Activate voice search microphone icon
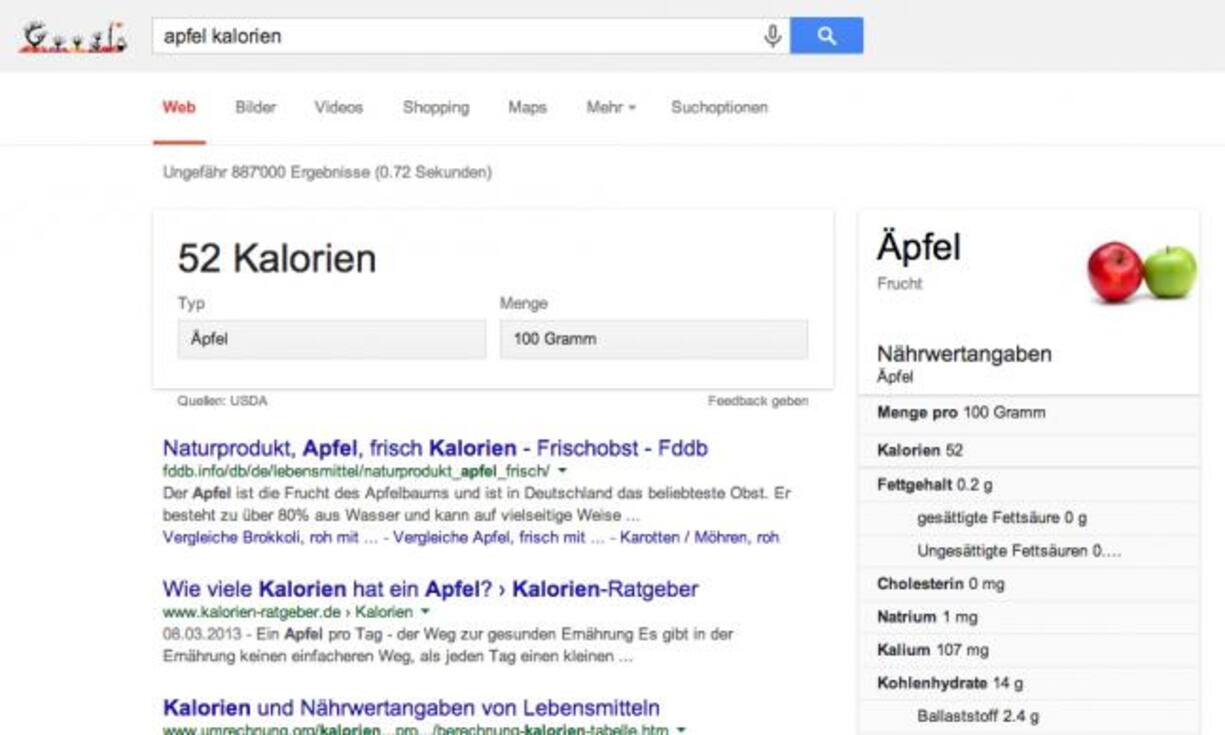 pos(772,36)
